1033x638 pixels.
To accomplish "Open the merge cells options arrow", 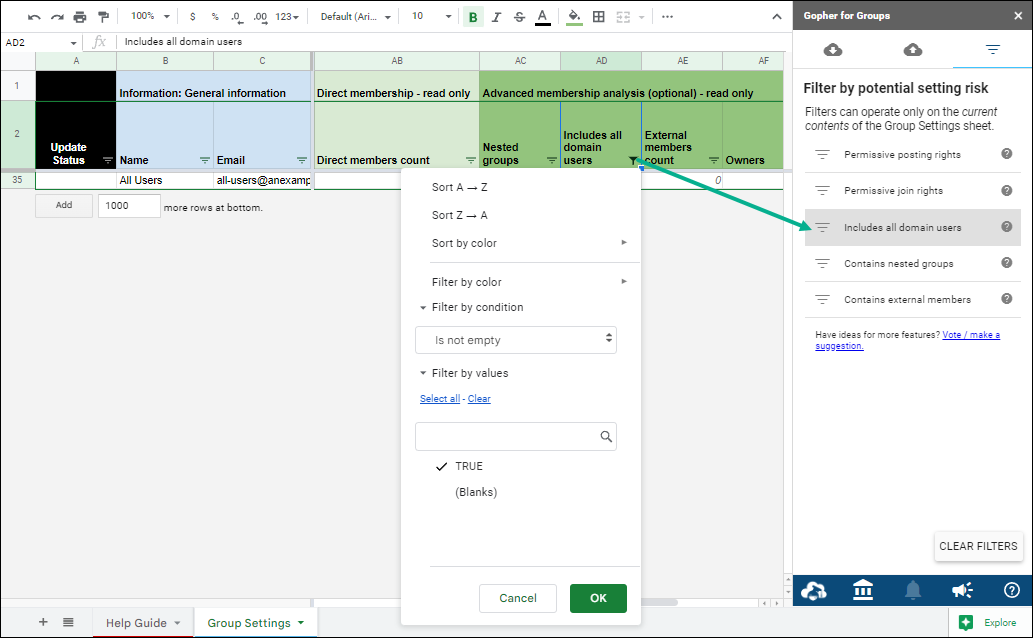I will click(x=641, y=17).
